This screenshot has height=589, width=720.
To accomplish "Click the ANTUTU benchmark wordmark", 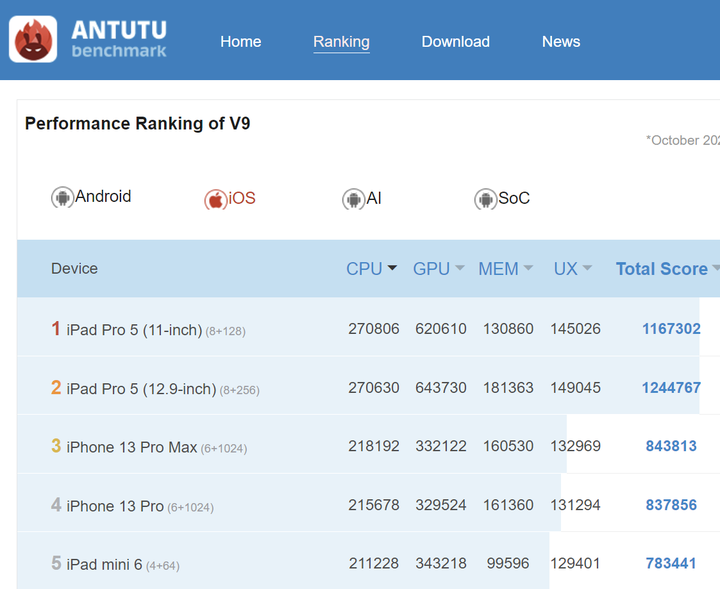I will (119, 39).
